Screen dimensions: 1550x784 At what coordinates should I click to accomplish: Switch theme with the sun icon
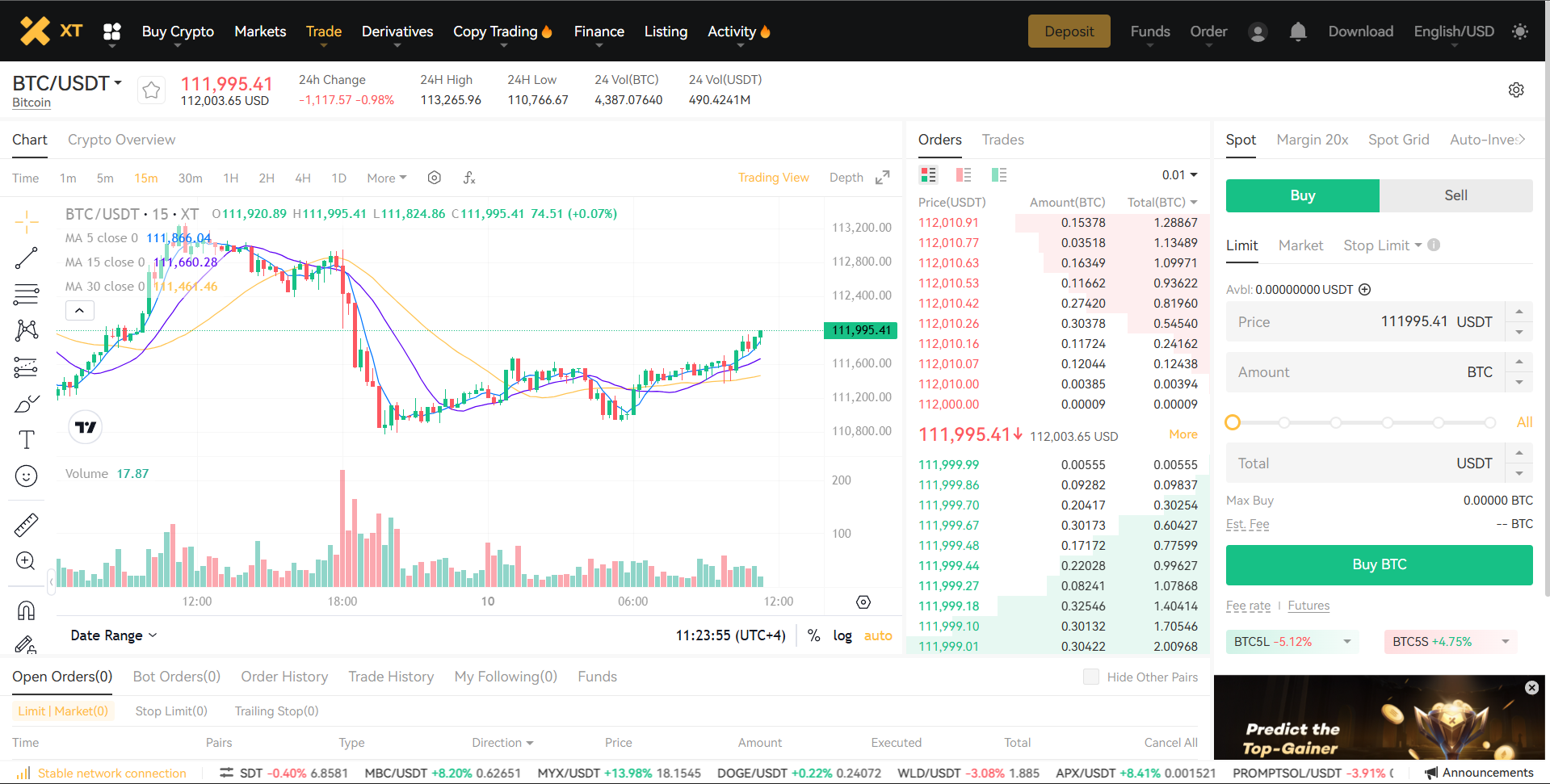point(1519,31)
